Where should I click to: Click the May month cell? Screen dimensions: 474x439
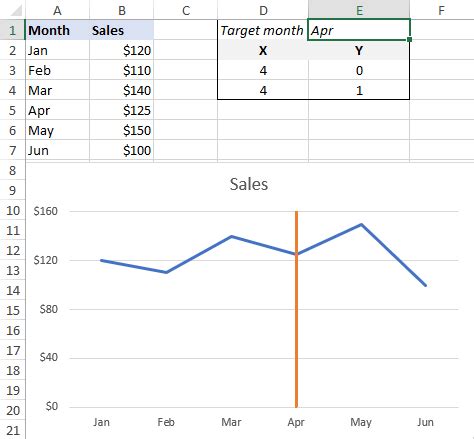coord(57,130)
